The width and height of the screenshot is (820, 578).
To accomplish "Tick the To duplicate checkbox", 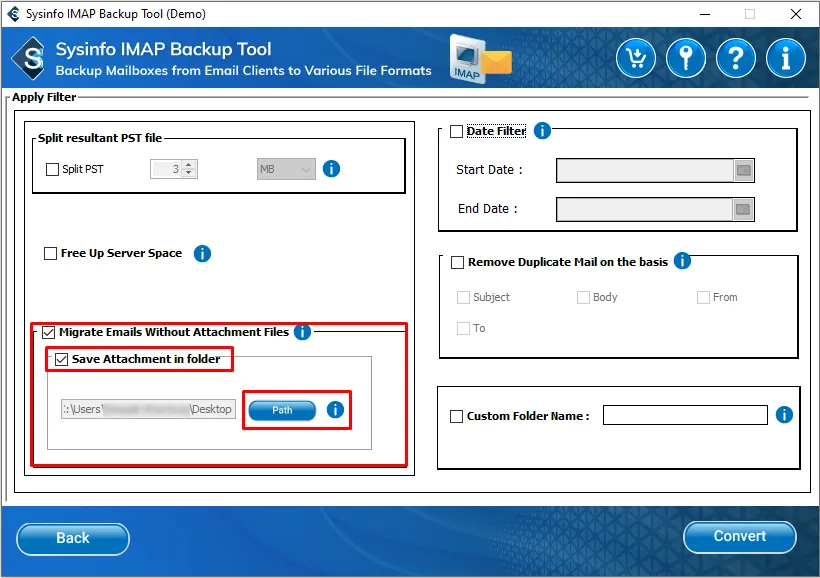I will coord(463,328).
